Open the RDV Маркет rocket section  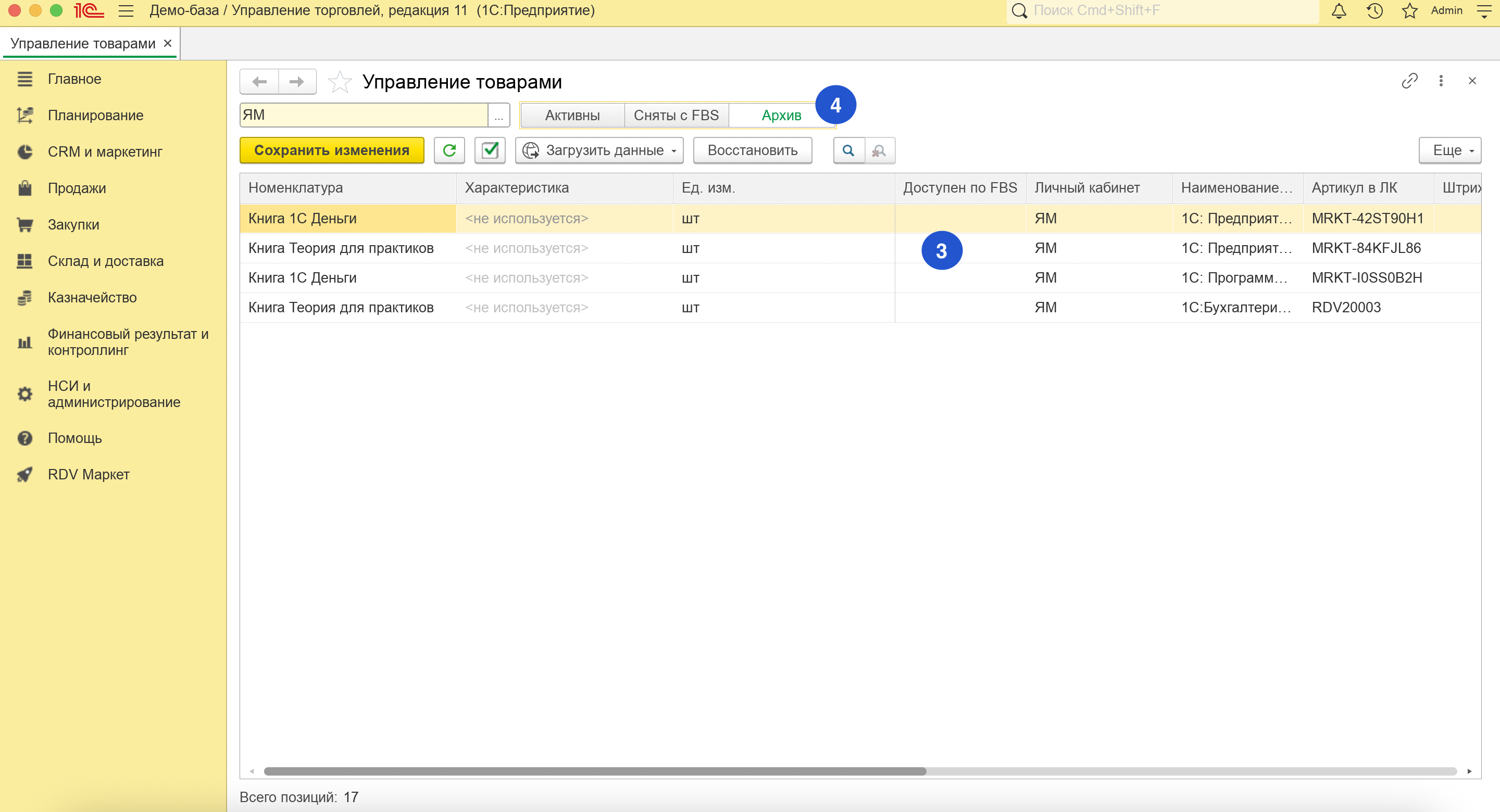89,474
